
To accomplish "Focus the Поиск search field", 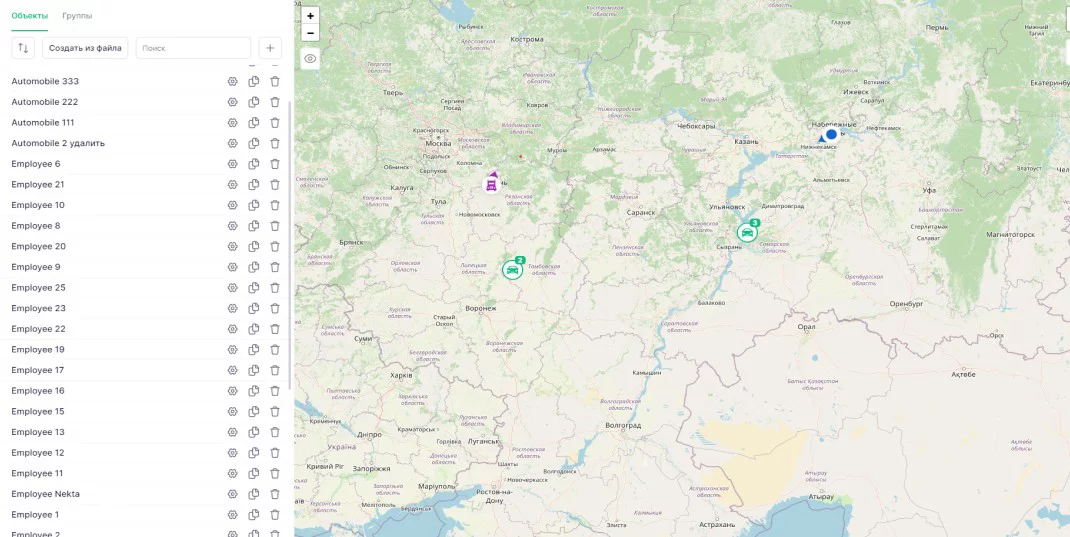I will [x=193, y=48].
